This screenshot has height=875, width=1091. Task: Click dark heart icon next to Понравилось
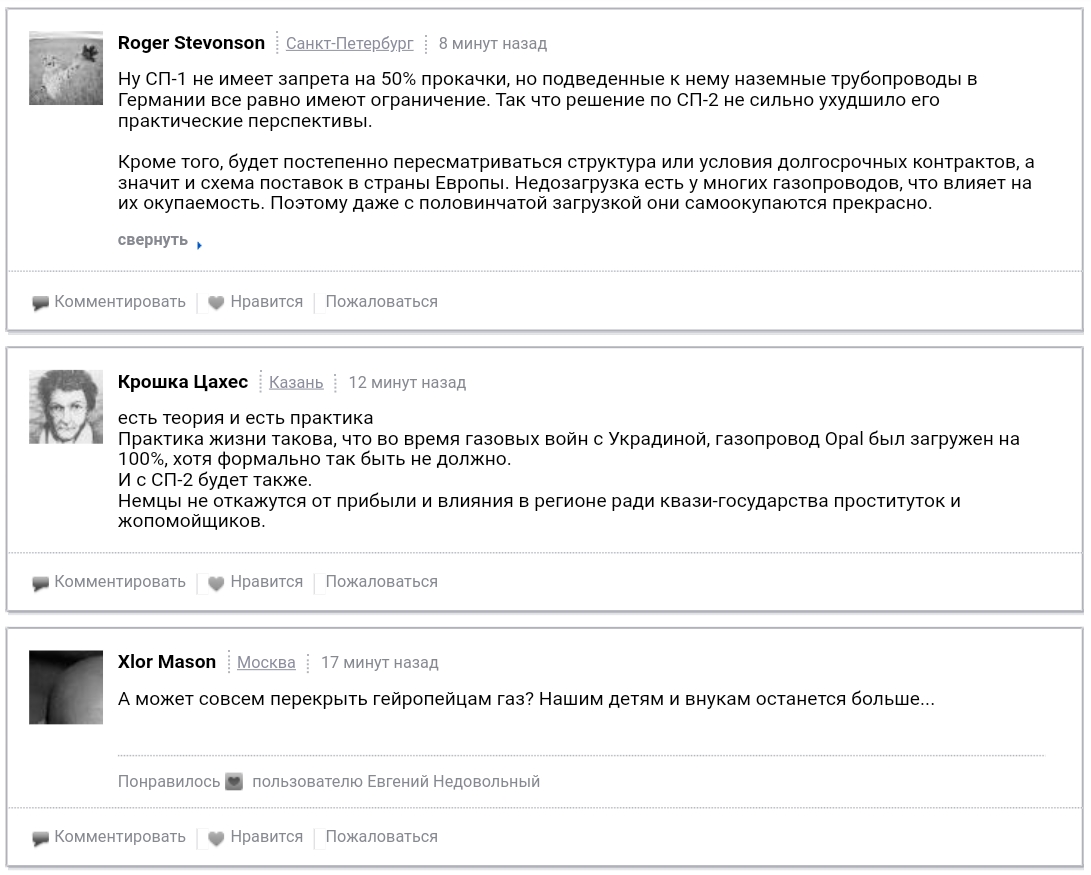tap(234, 782)
